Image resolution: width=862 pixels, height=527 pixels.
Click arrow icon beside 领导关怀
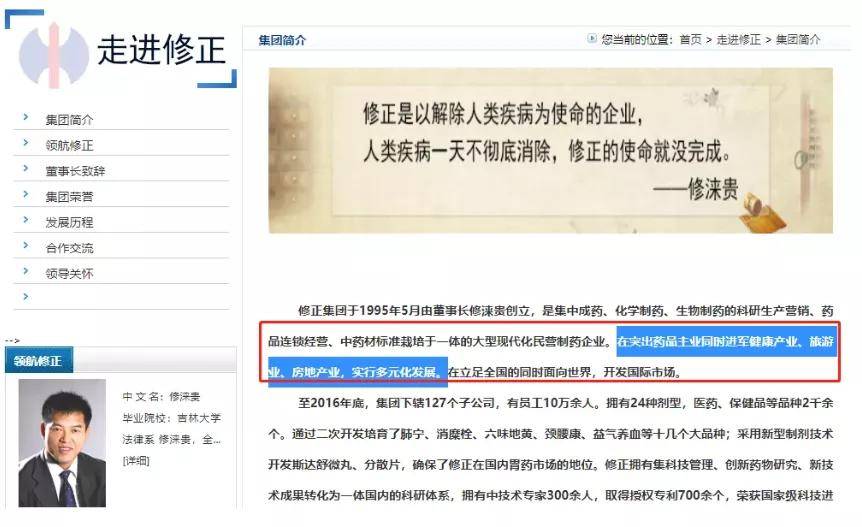tap(26, 271)
